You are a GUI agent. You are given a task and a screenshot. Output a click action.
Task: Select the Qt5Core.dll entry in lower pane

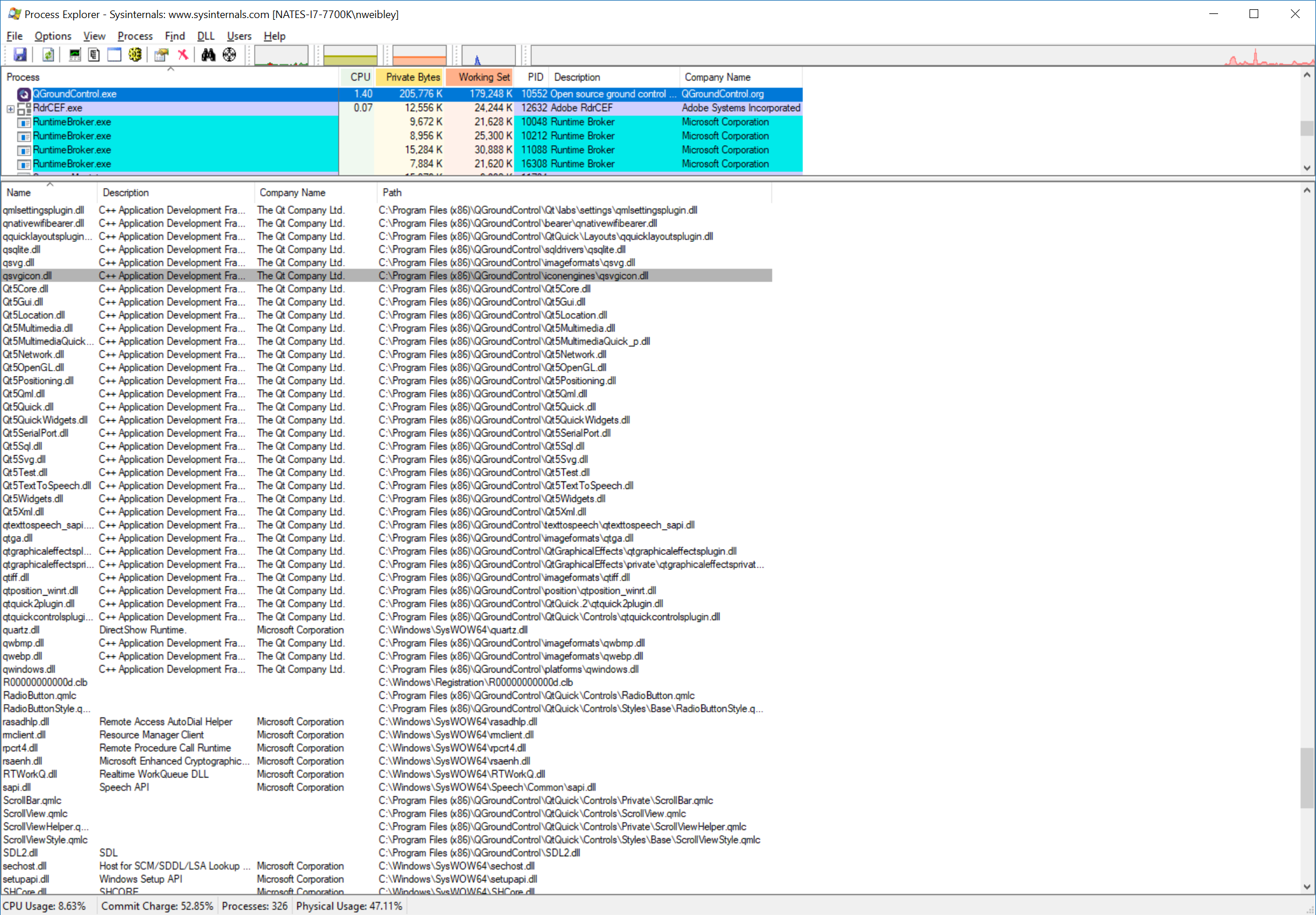tap(26, 288)
